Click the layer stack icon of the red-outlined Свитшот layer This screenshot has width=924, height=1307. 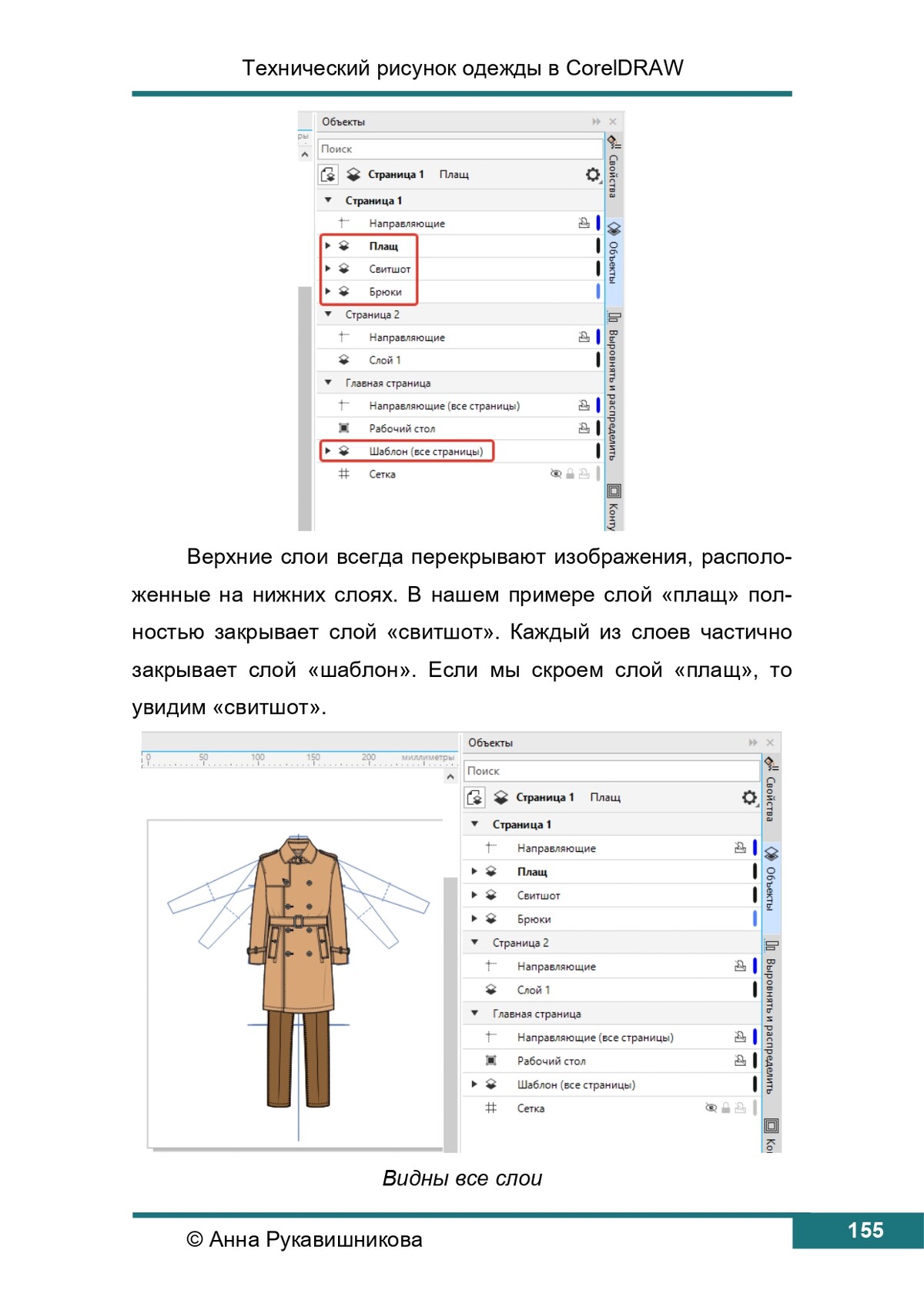(x=344, y=269)
